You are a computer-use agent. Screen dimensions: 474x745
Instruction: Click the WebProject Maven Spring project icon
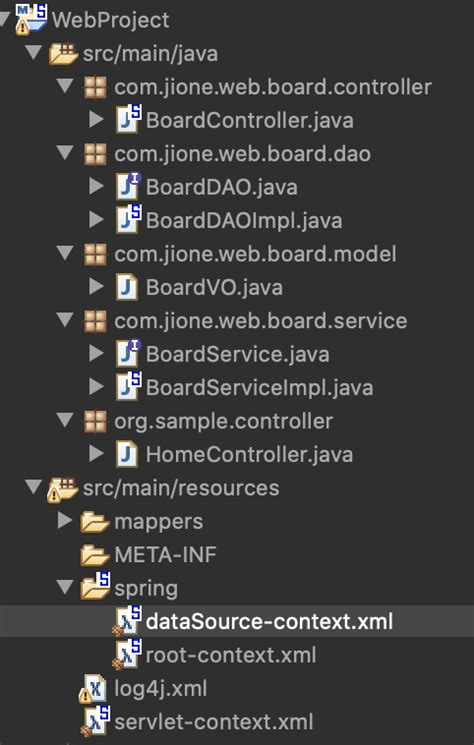point(31,19)
